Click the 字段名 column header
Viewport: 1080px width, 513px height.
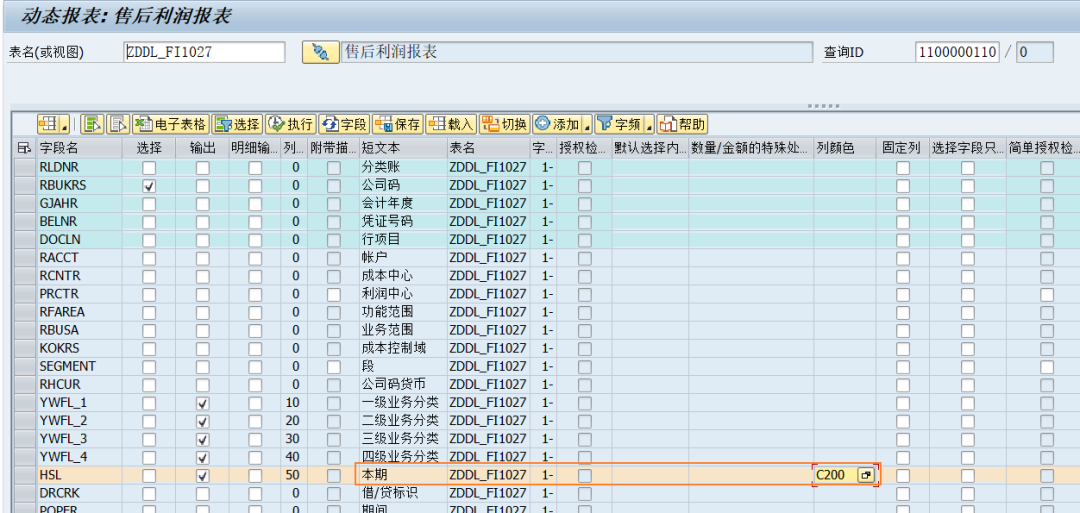pos(79,147)
